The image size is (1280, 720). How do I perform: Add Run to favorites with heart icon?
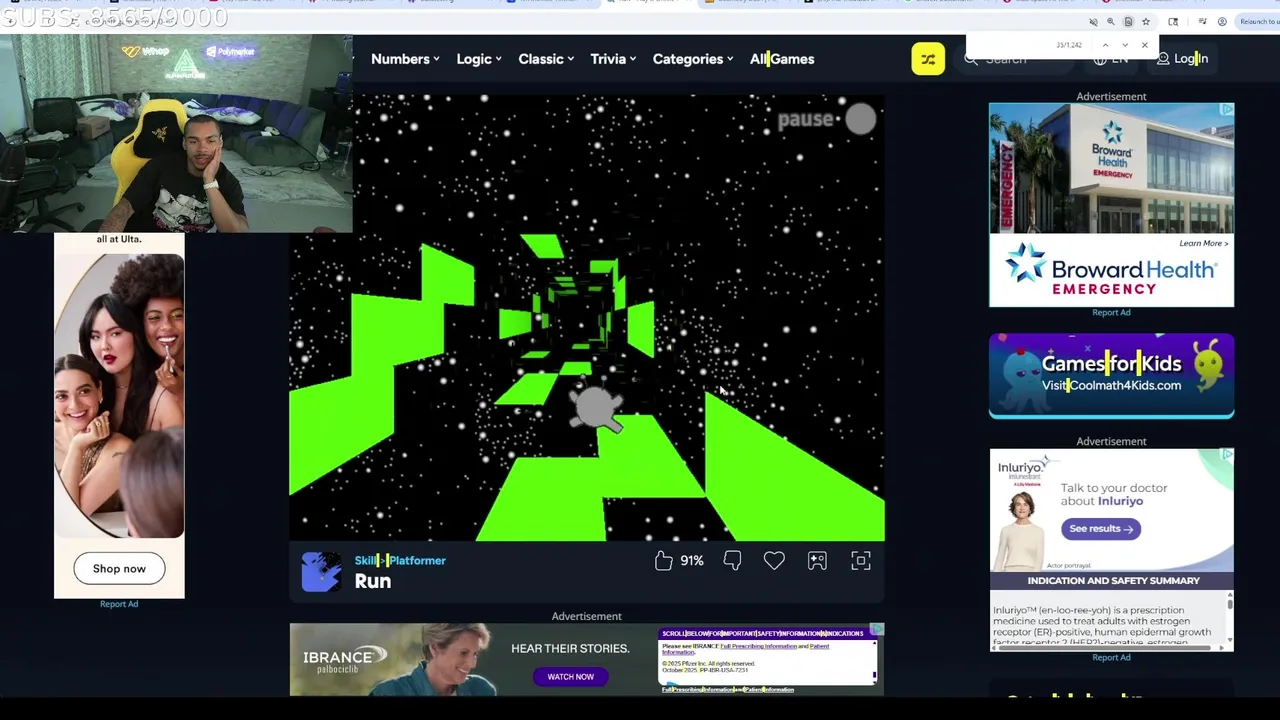point(774,561)
